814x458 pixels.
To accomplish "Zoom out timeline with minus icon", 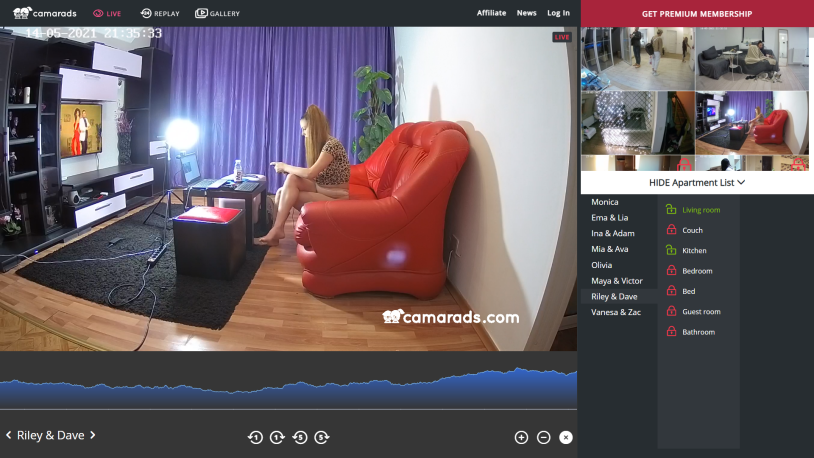I will click(x=543, y=437).
